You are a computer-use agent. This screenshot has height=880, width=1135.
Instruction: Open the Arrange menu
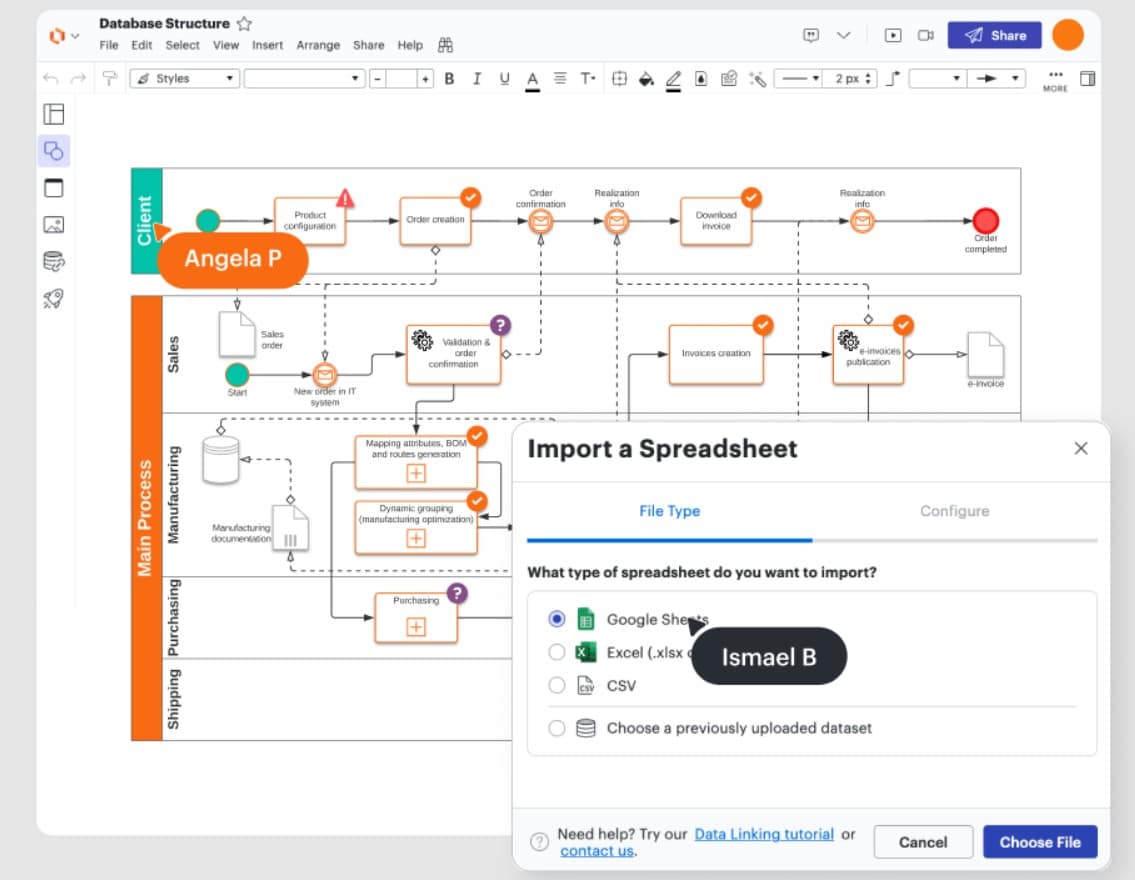point(318,45)
